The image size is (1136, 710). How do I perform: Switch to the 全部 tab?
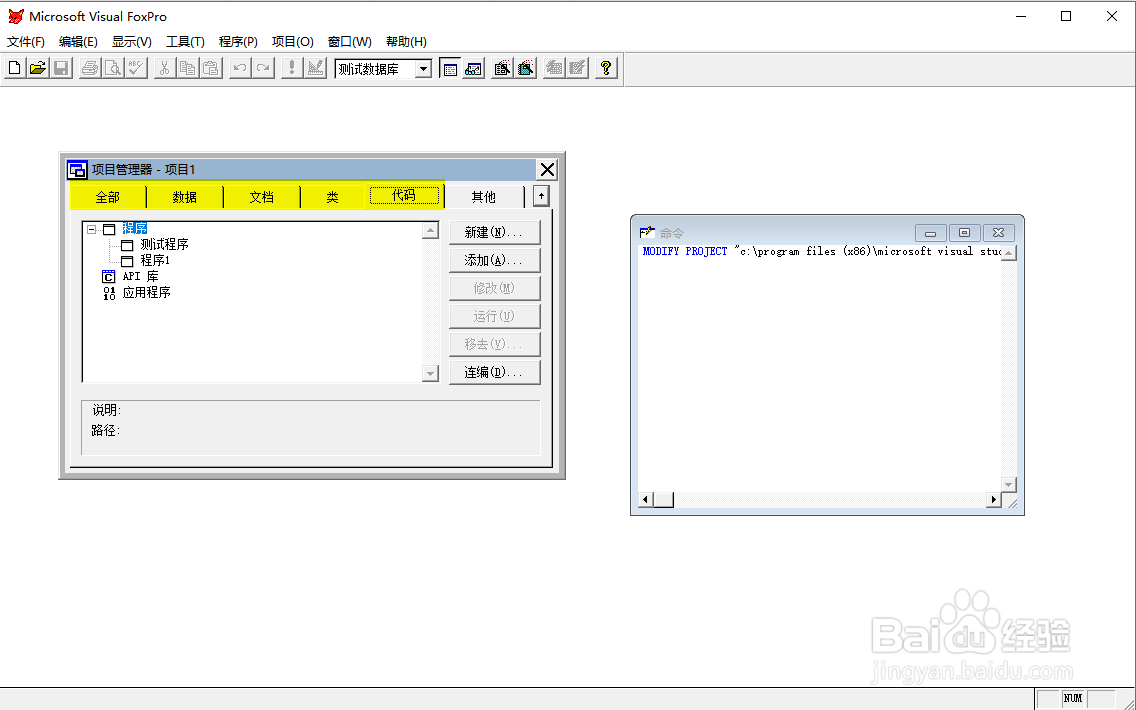coord(107,196)
